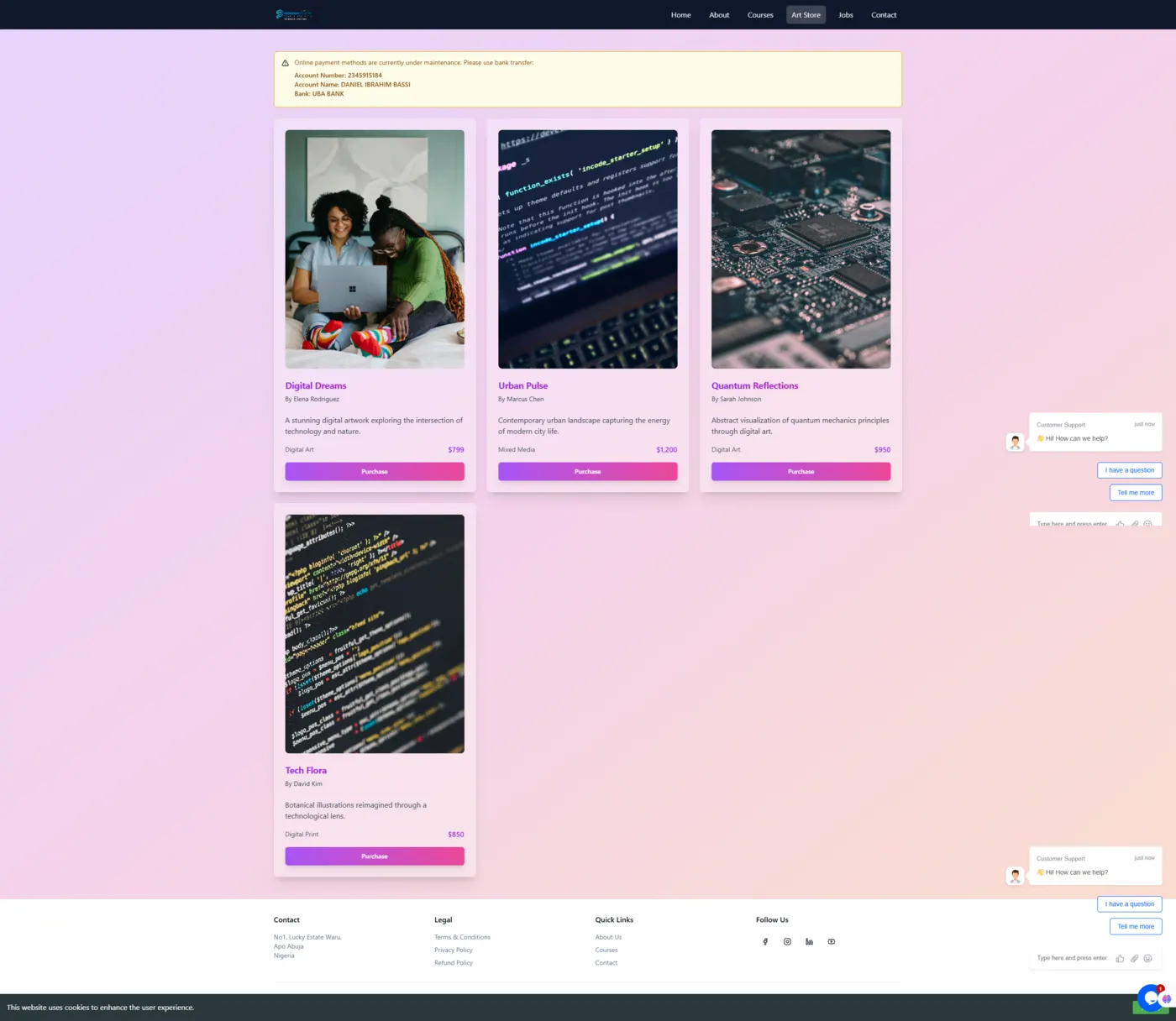Purchase the Urban Pulse artwork
Image resolution: width=1176 pixels, height=1021 pixels.
pyautogui.click(x=588, y=472)
